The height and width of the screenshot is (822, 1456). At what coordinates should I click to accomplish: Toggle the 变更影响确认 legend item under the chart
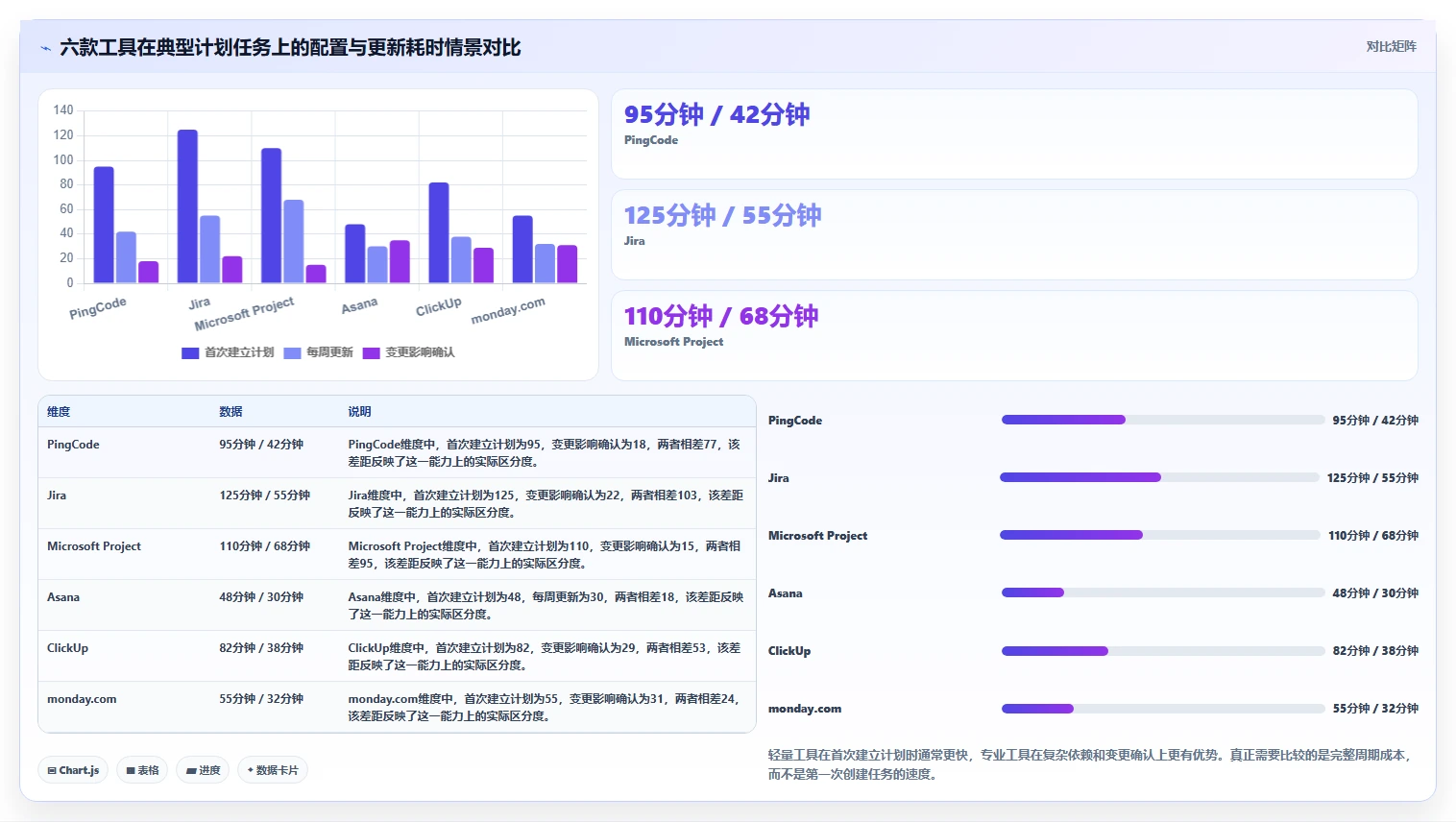[408, 352]
